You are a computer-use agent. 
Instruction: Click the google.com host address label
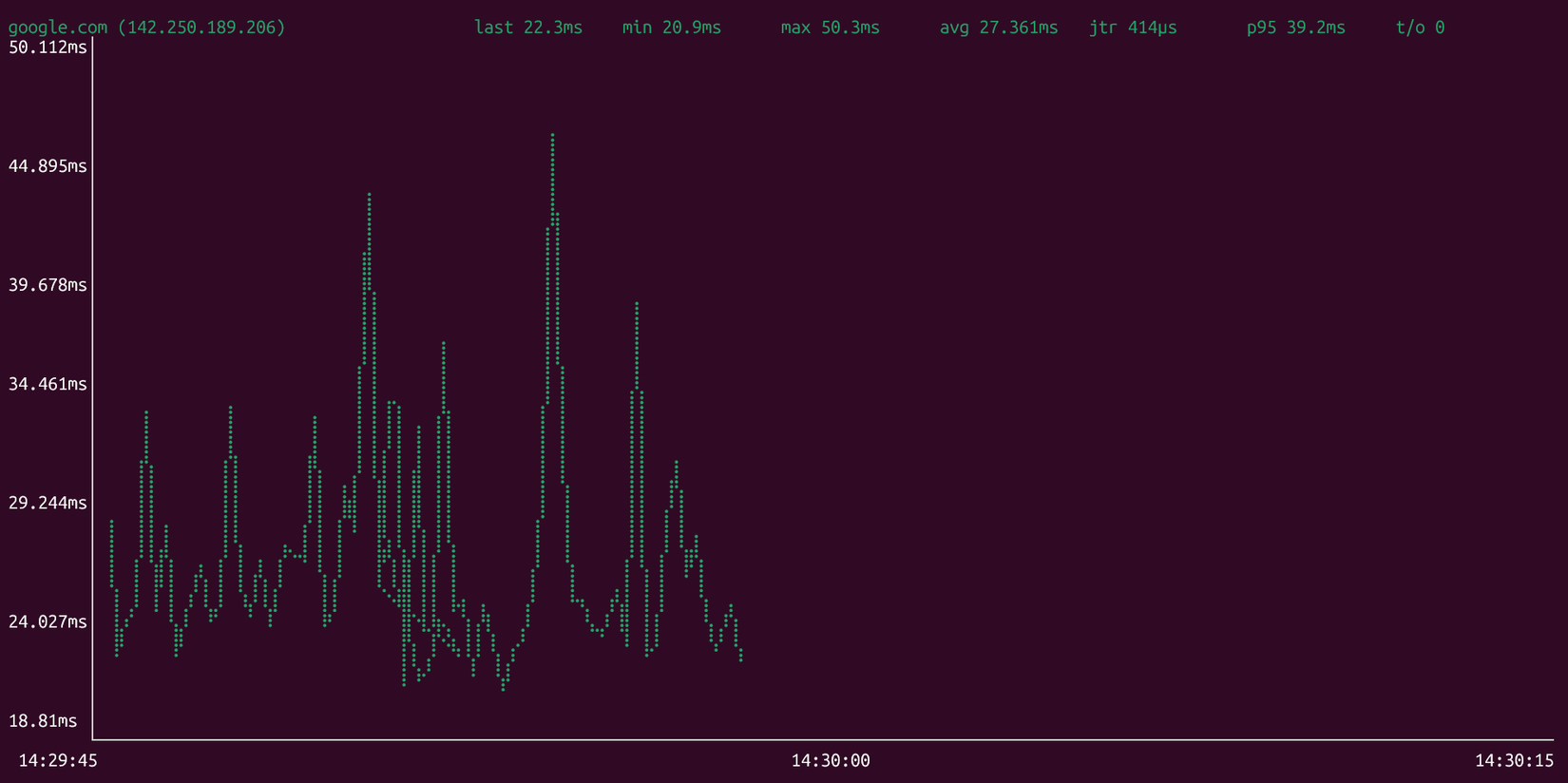pos(146,28)
